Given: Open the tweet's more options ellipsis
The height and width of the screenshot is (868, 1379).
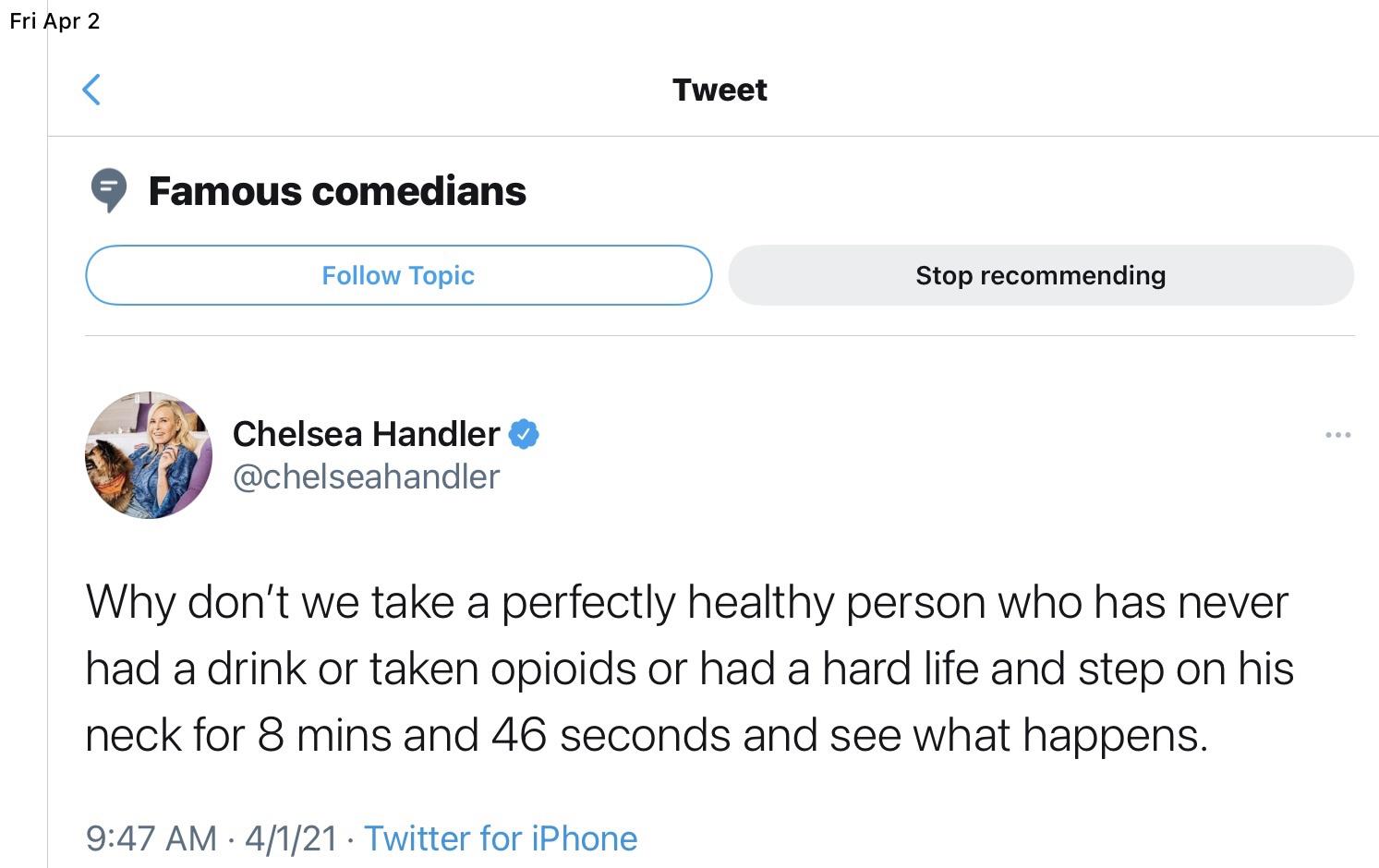Looking at the screenshot, I should click(x=1337, y=434).
